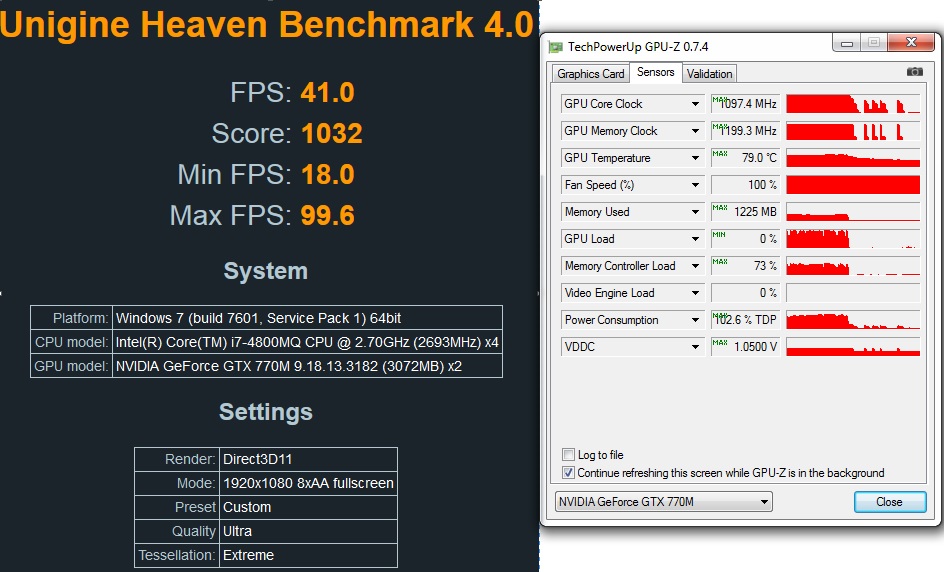Click the Score 1032 value

(x=332, y=134)
